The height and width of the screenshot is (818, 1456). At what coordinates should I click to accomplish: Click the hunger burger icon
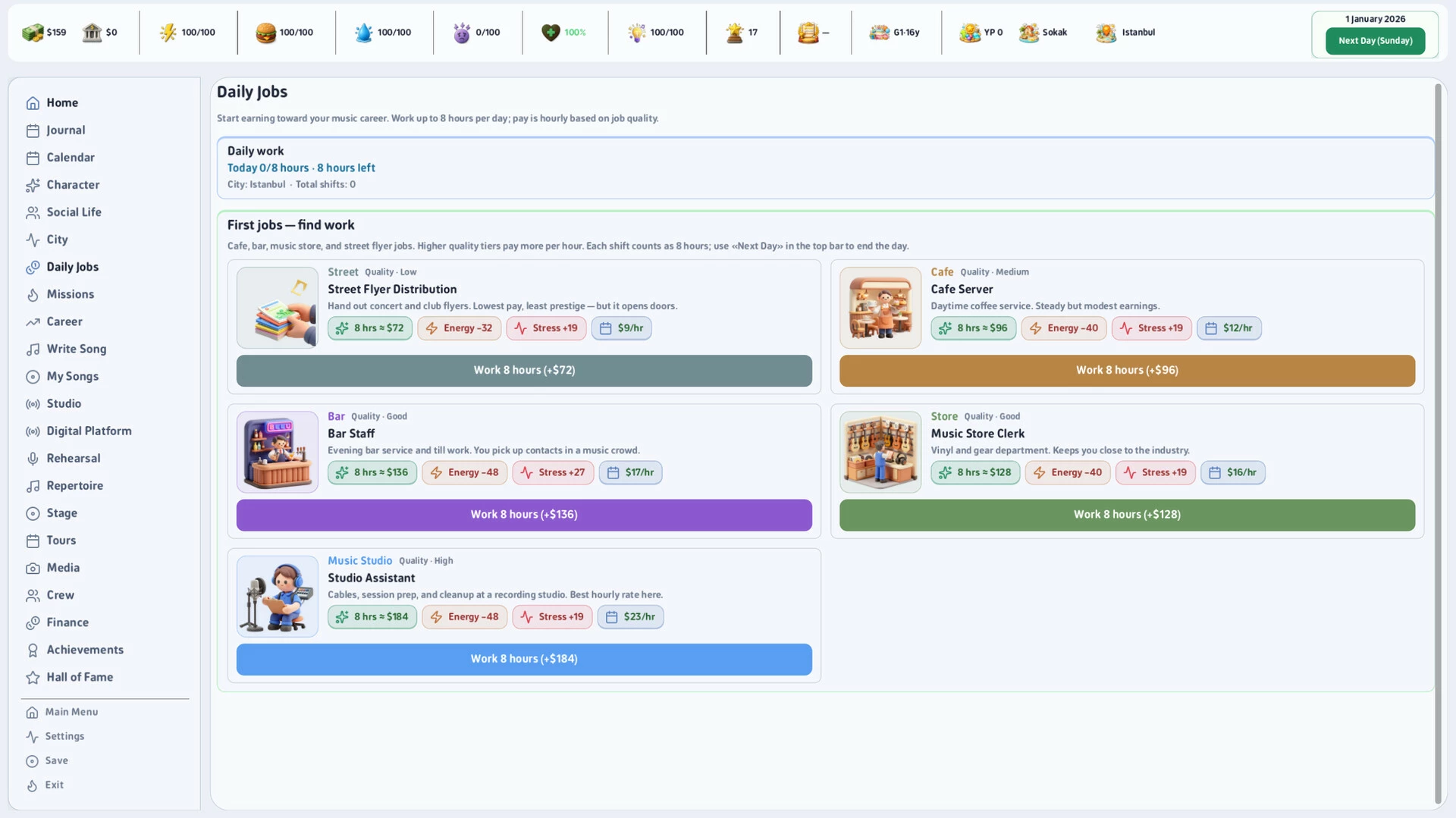[x=265, y=33]
